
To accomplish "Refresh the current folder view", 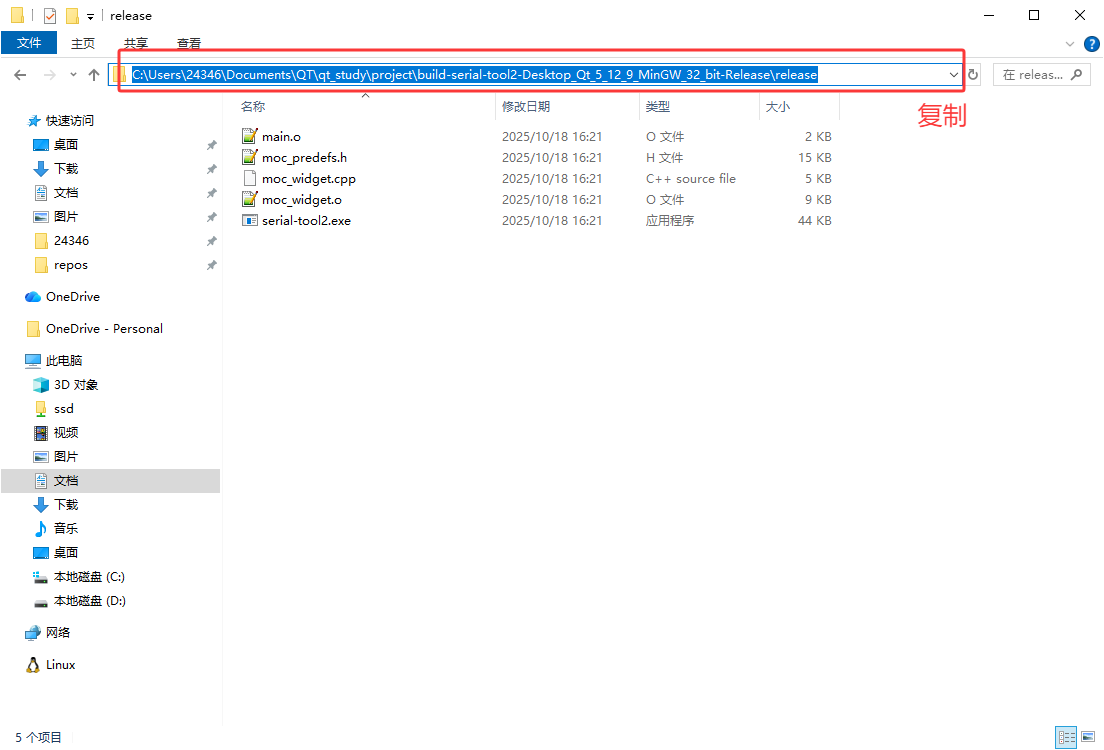I will point(973,75).
